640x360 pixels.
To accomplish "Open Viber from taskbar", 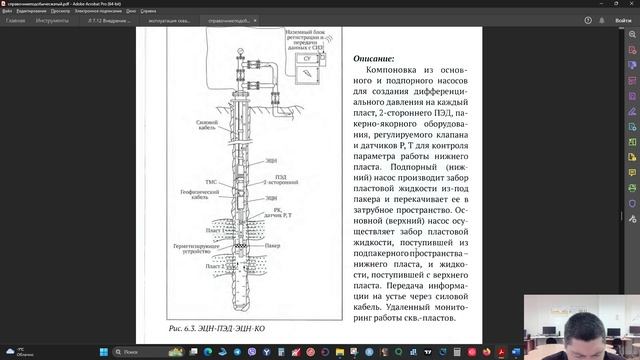I will click(252, 352).
